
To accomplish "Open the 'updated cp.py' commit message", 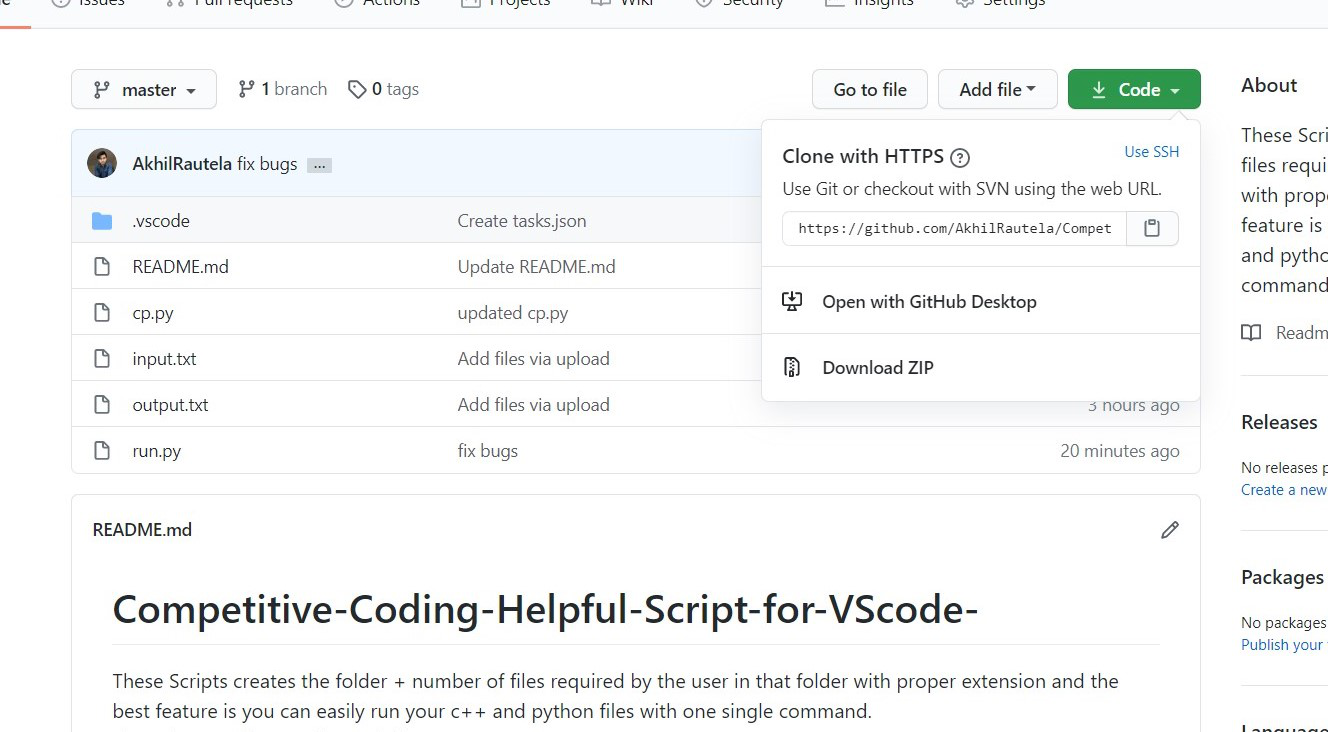I will 513,313.
